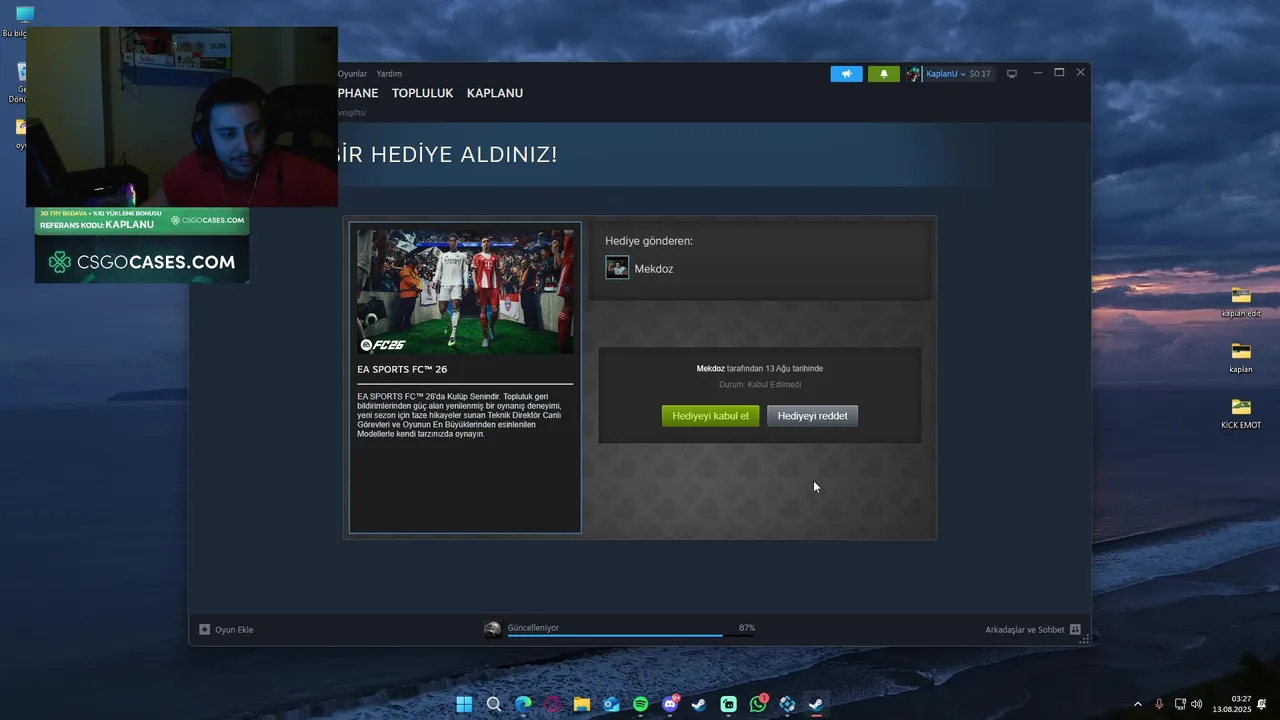Open Windows taskbar search
Image resolution: width=1280 pixels, height=720 pixels.
[494, 704]
